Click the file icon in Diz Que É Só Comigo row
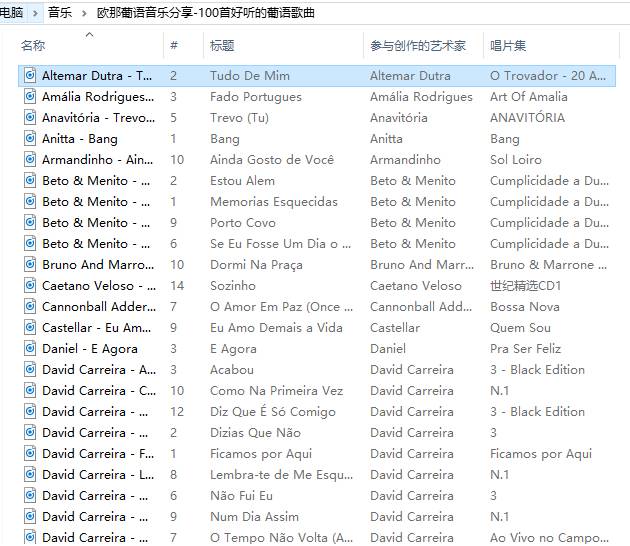This screenshot has height=546, width=630. point(30,411)
